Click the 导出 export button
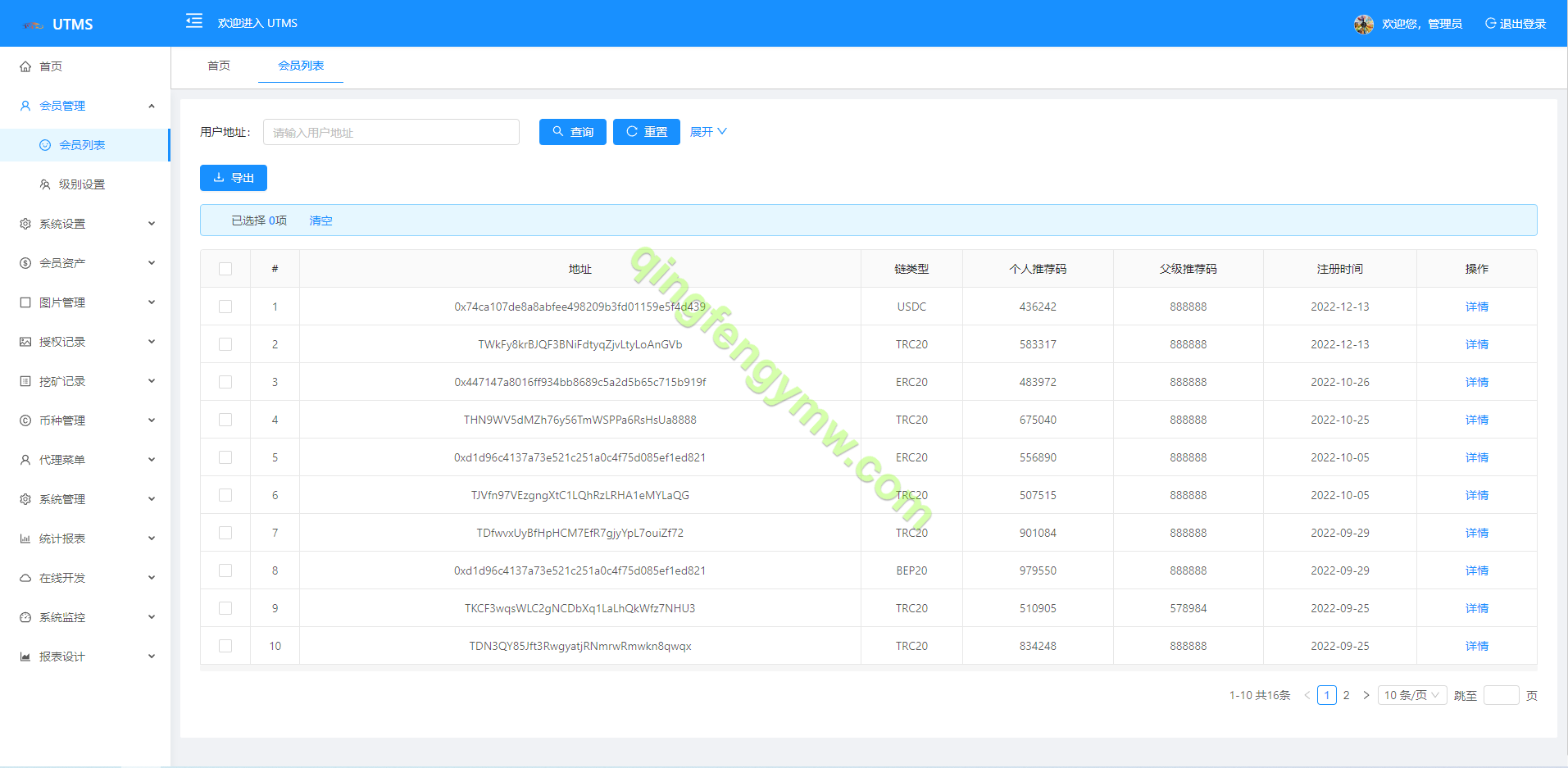 [x=234, y=178]
